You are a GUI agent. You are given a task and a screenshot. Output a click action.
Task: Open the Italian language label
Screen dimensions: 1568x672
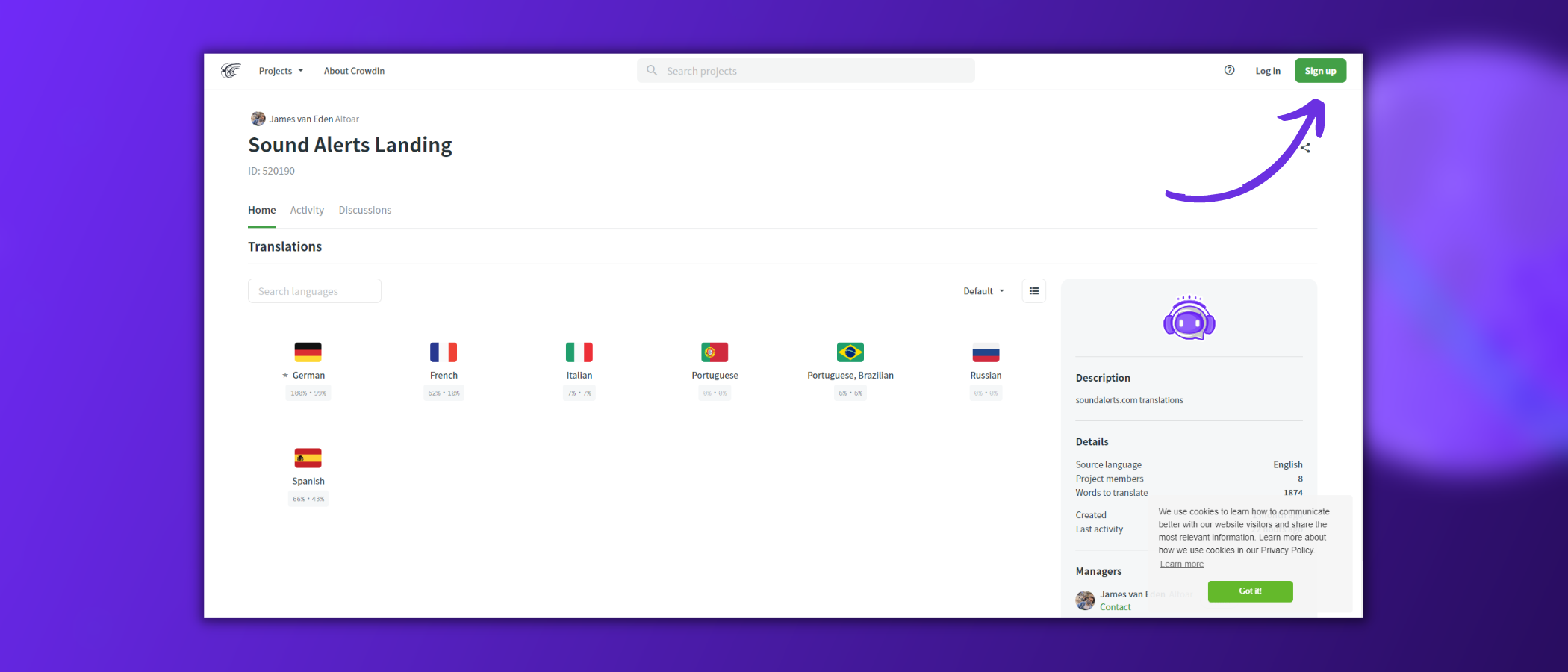tap(579, 376)
